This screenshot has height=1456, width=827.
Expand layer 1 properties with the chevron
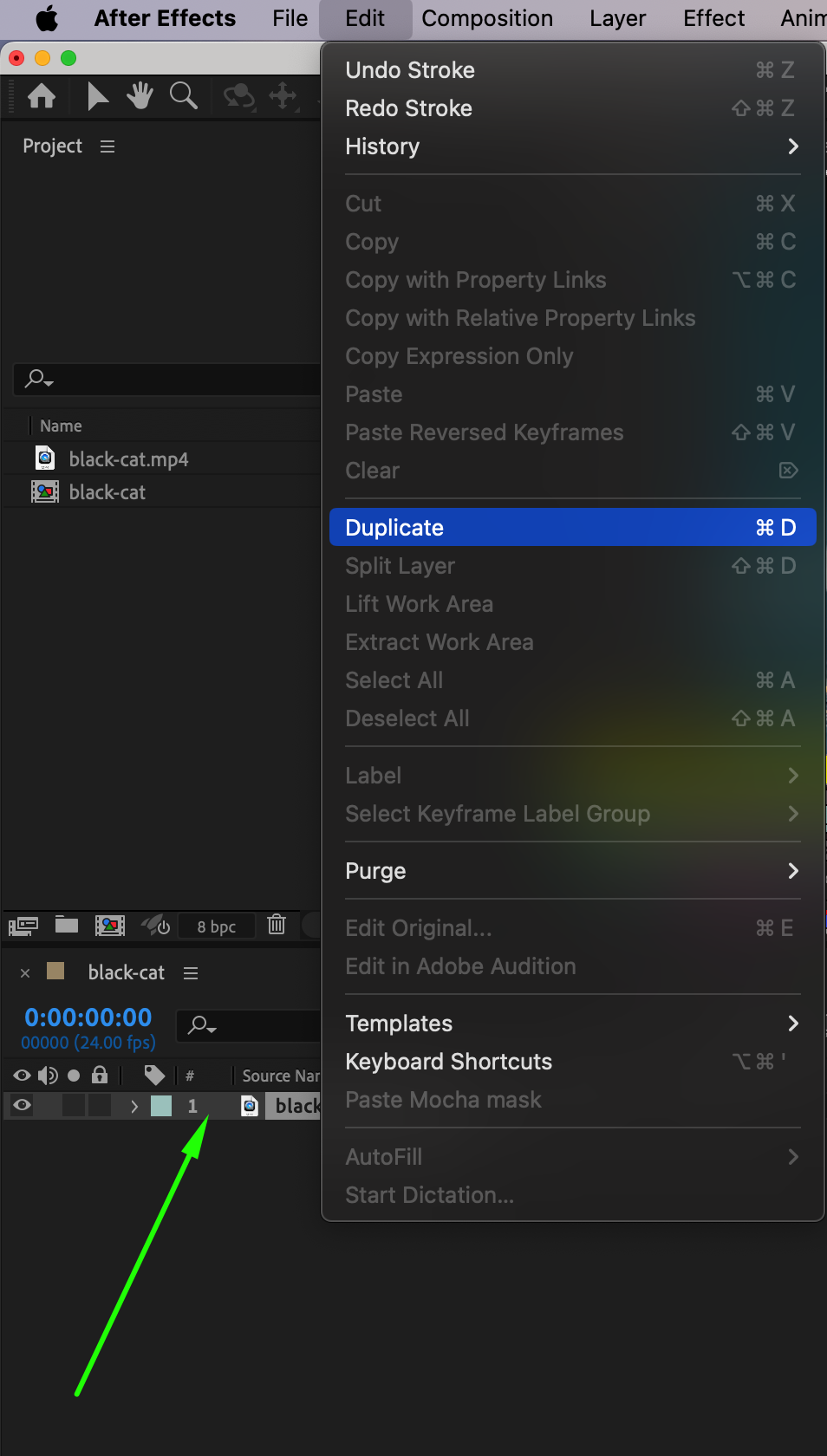134,1106
